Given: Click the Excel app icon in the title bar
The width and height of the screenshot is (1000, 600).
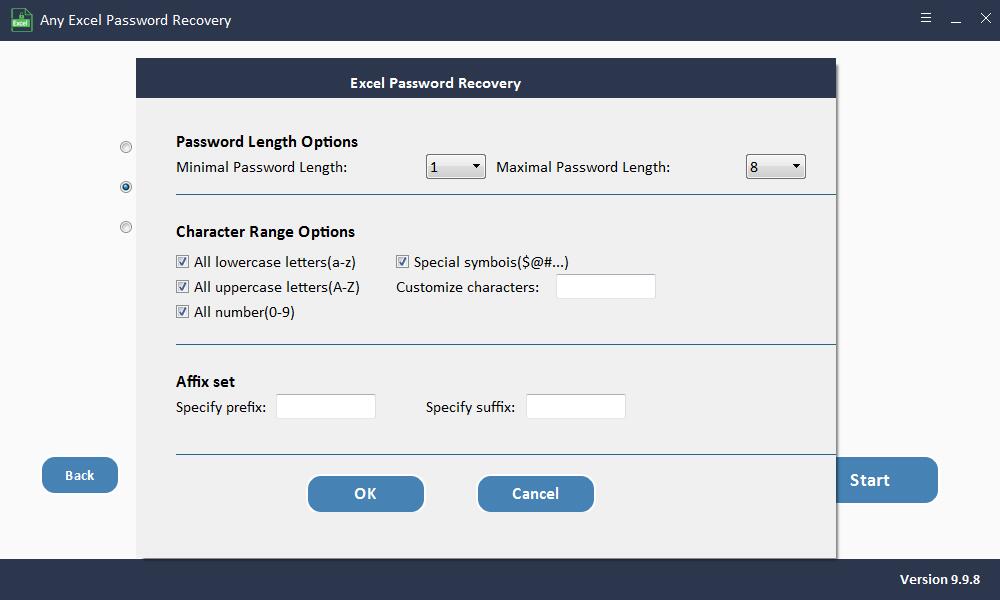Looking at the screenshot, I should point(21,19).
